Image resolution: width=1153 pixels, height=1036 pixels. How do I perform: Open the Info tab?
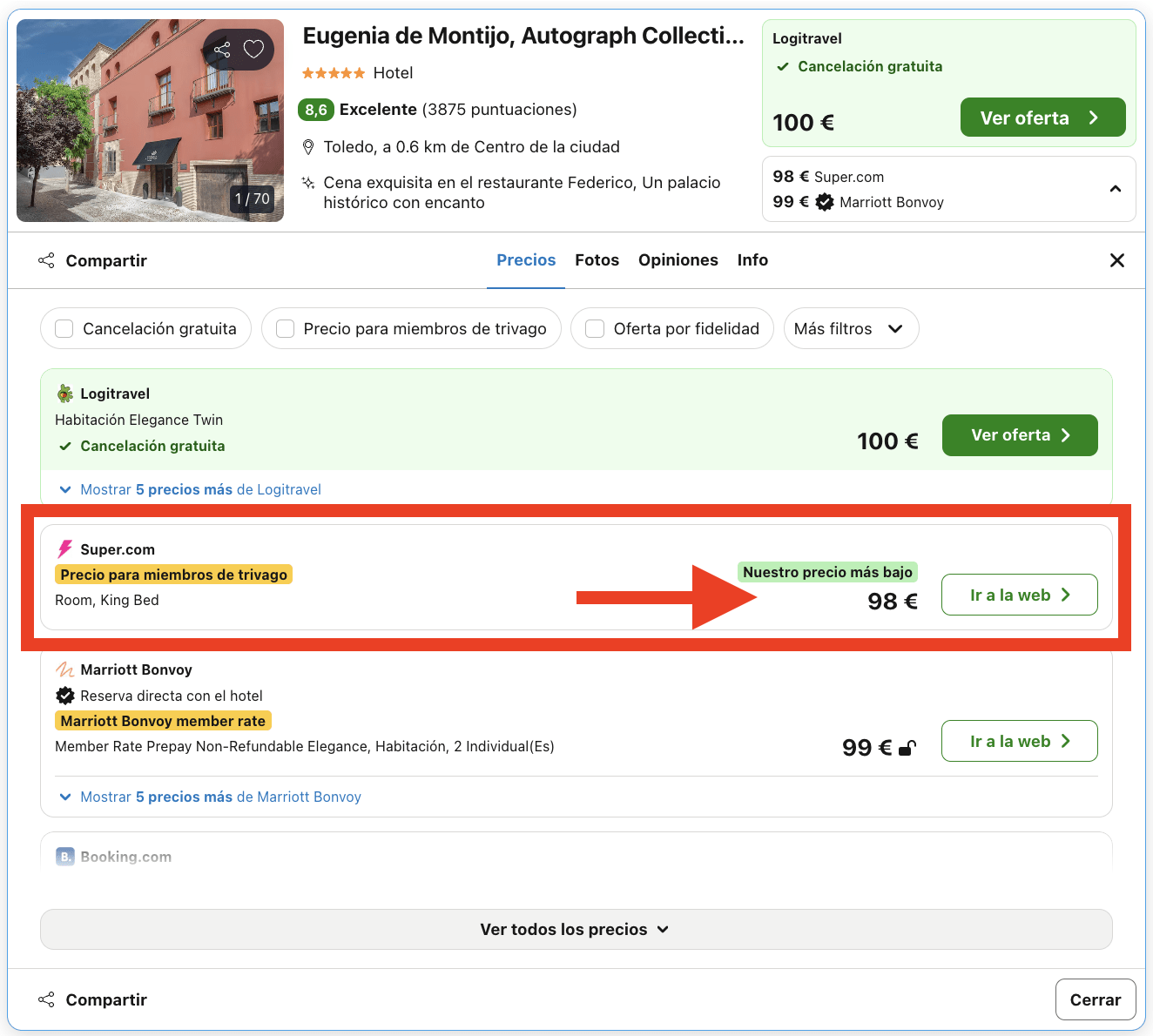point(752,260)
